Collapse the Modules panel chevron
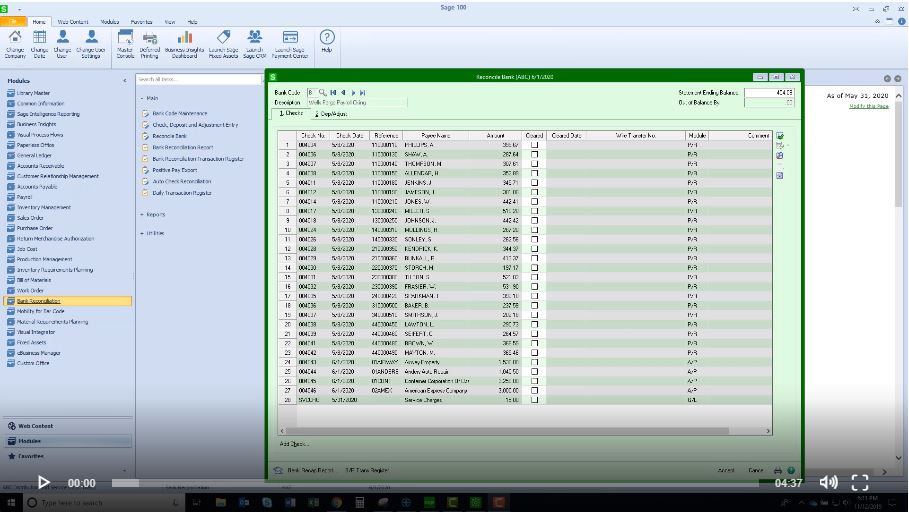 pos(125,81)
